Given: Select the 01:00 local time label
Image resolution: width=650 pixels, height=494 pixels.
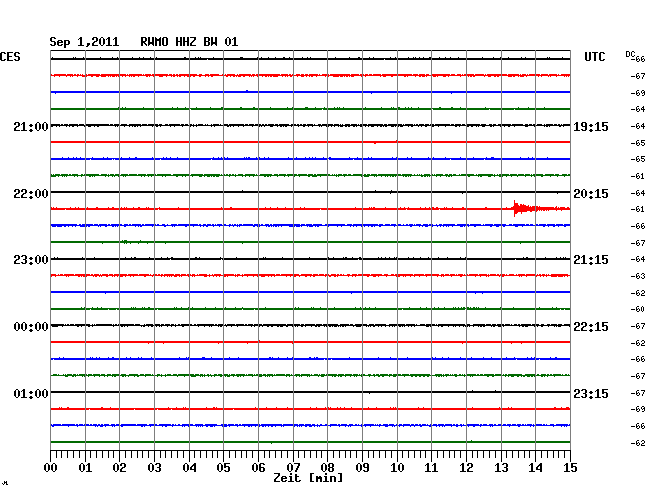Looking at the screenshot, I should pyautogui.click(x=31, y=393).
